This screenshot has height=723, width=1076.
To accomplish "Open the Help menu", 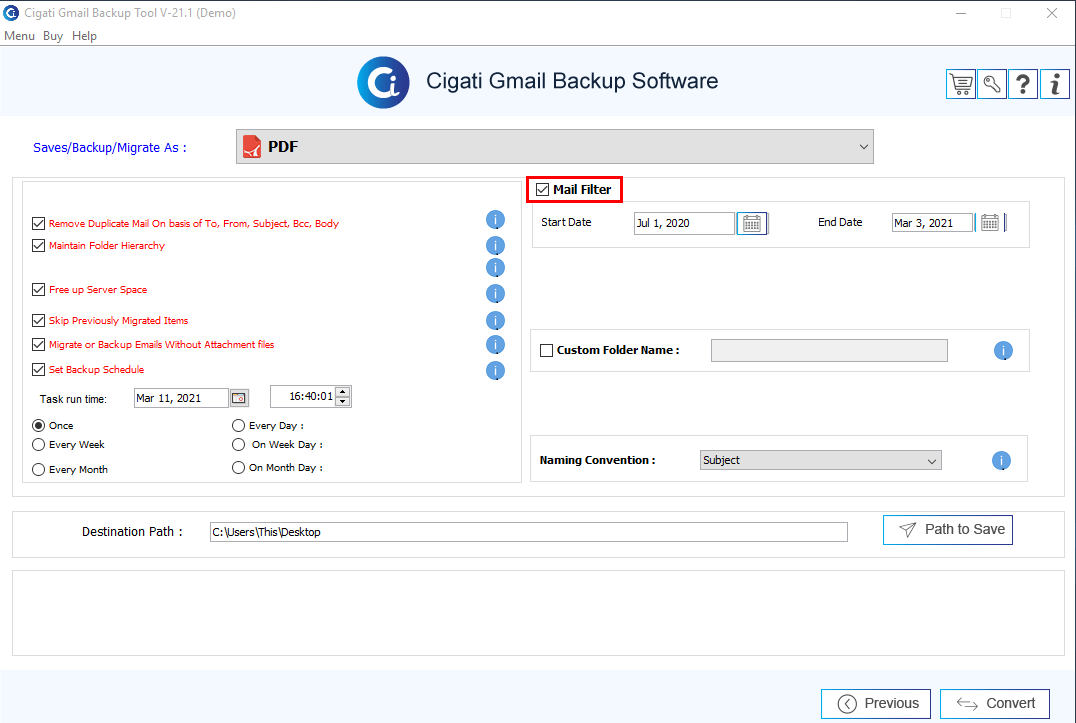I will click(84, 36).
